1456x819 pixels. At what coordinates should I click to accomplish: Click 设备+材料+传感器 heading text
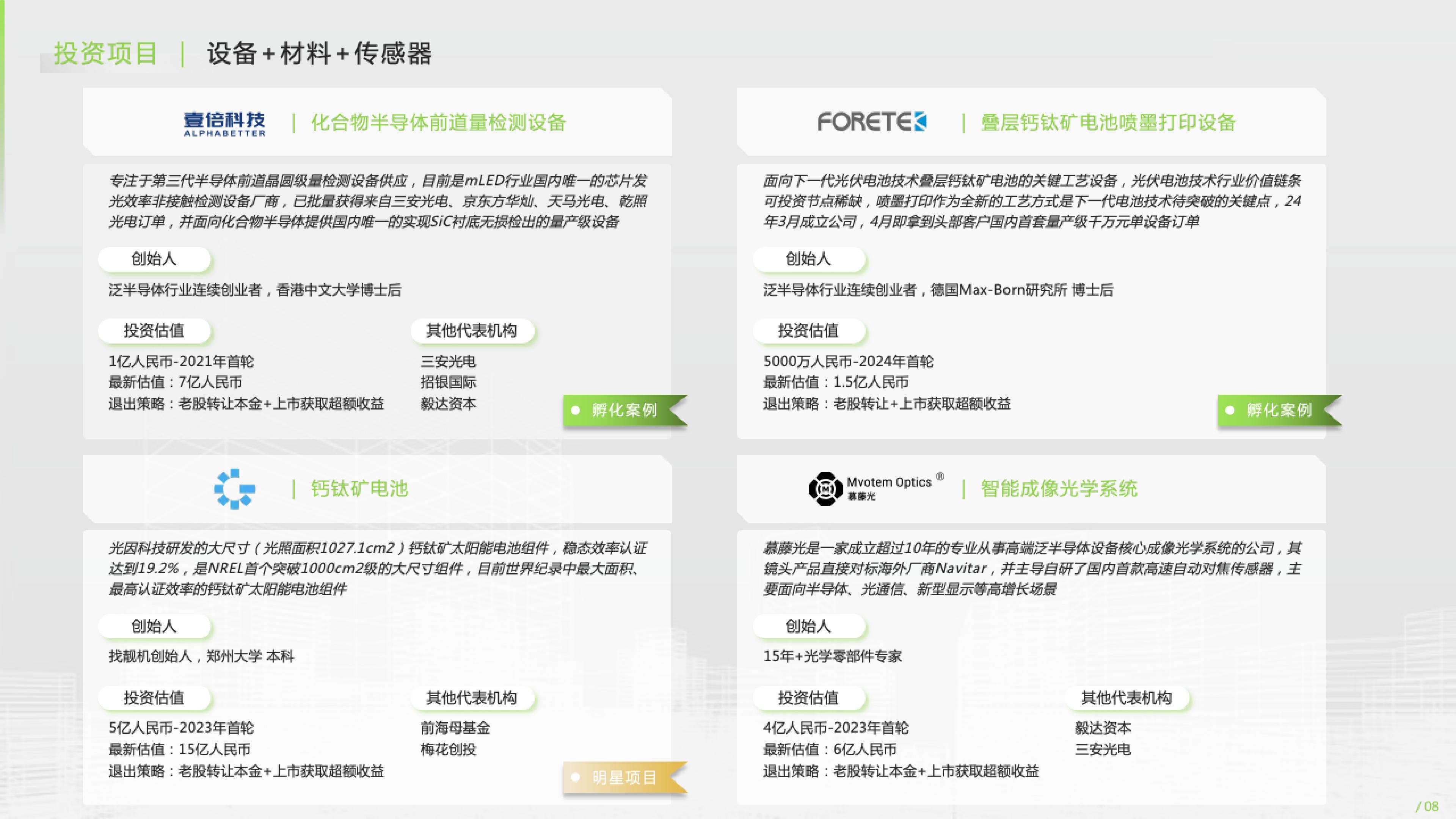tap(319, 54)
